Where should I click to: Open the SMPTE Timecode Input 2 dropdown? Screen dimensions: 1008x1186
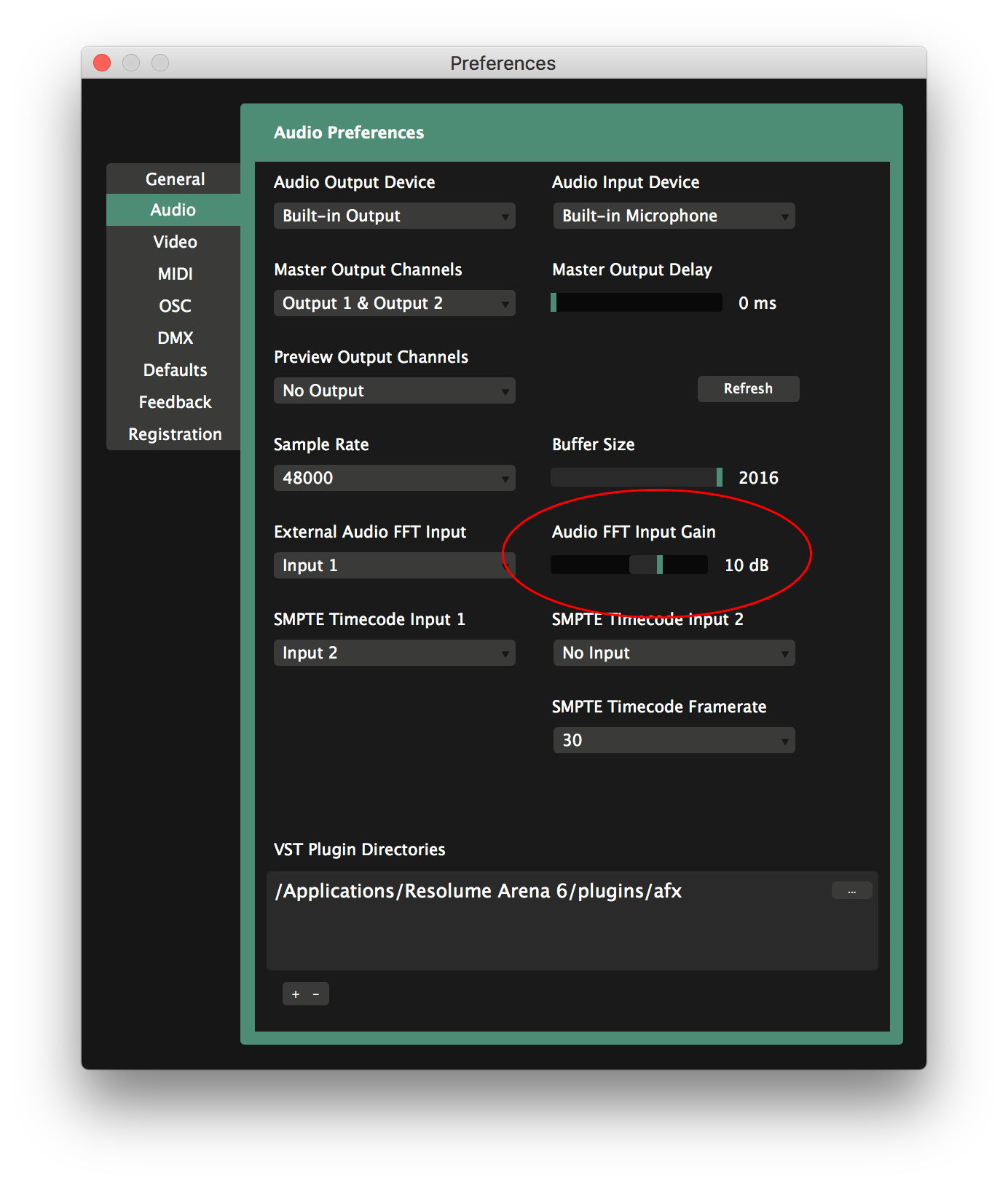pyautogui.click(x=674, y=653)
